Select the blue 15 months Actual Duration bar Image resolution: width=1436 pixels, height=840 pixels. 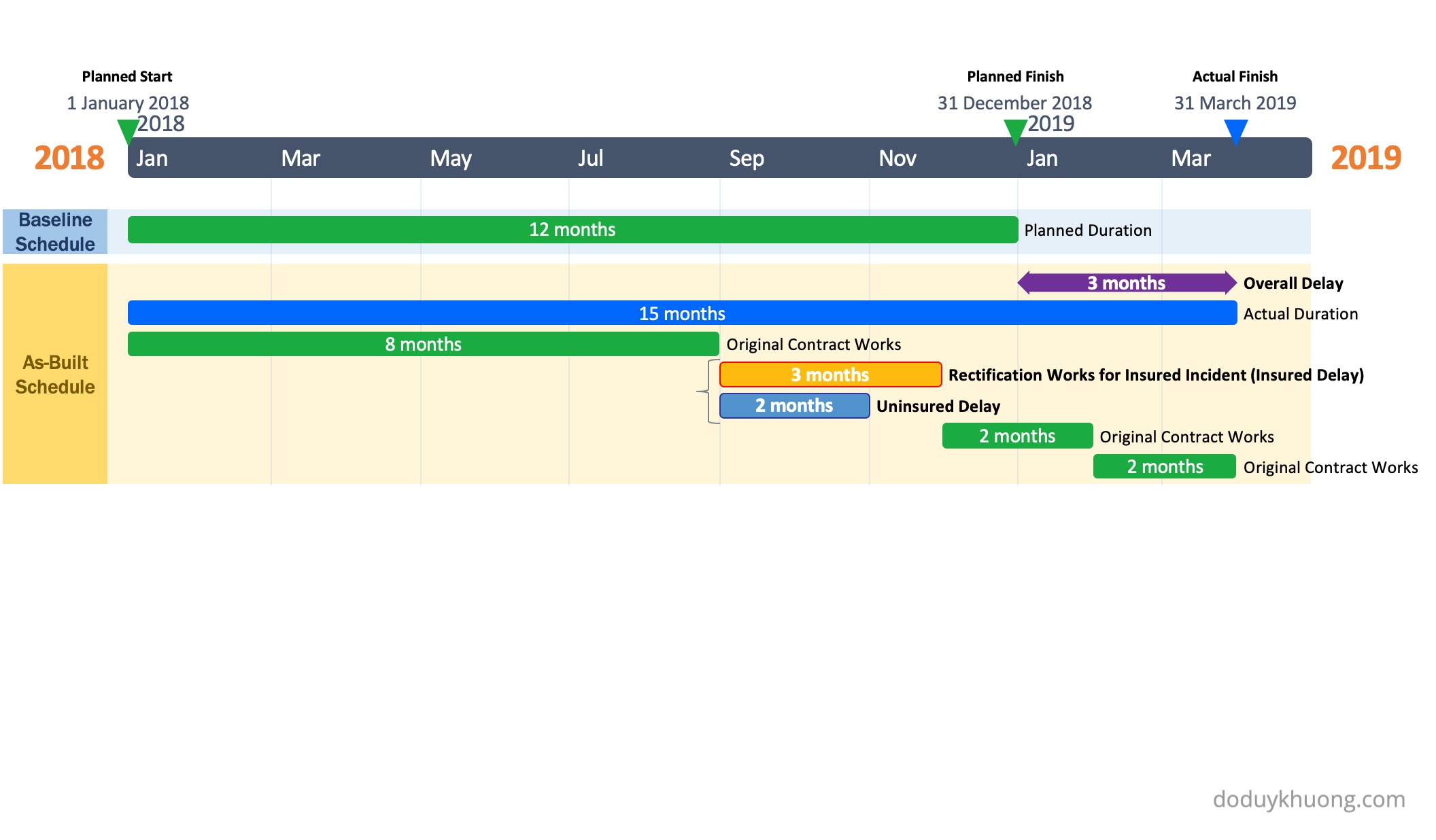pyautogui.click(x=682, y=313)
